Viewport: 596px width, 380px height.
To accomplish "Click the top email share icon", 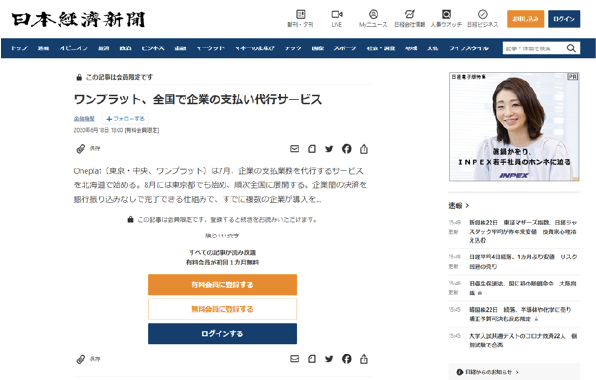I will [295, 149].
